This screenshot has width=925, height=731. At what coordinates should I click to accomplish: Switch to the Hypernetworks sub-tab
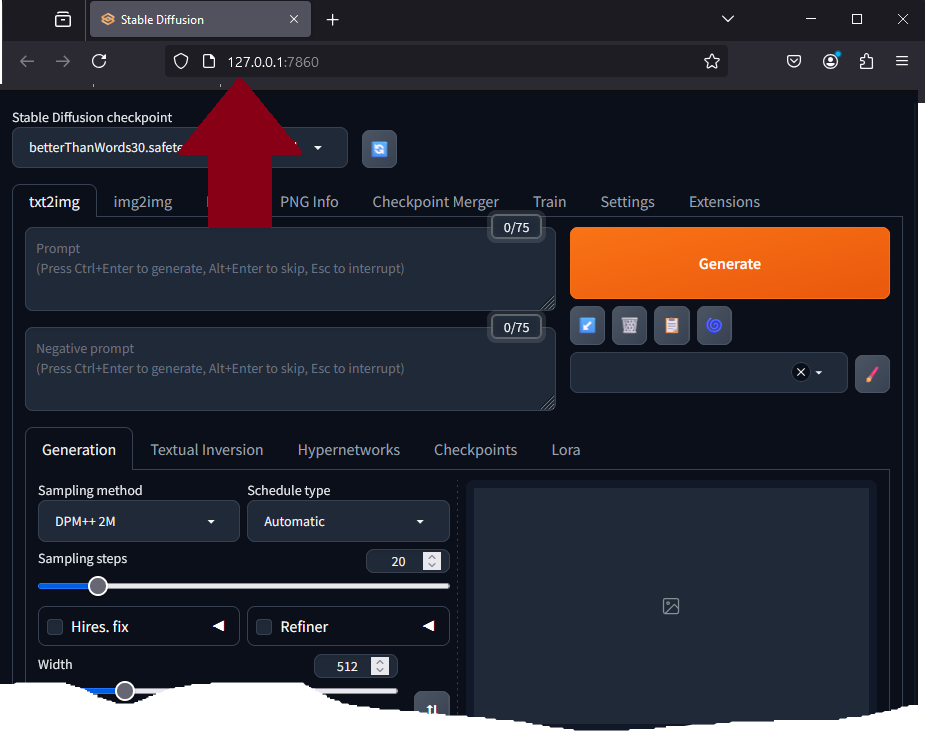click(349, 450)
